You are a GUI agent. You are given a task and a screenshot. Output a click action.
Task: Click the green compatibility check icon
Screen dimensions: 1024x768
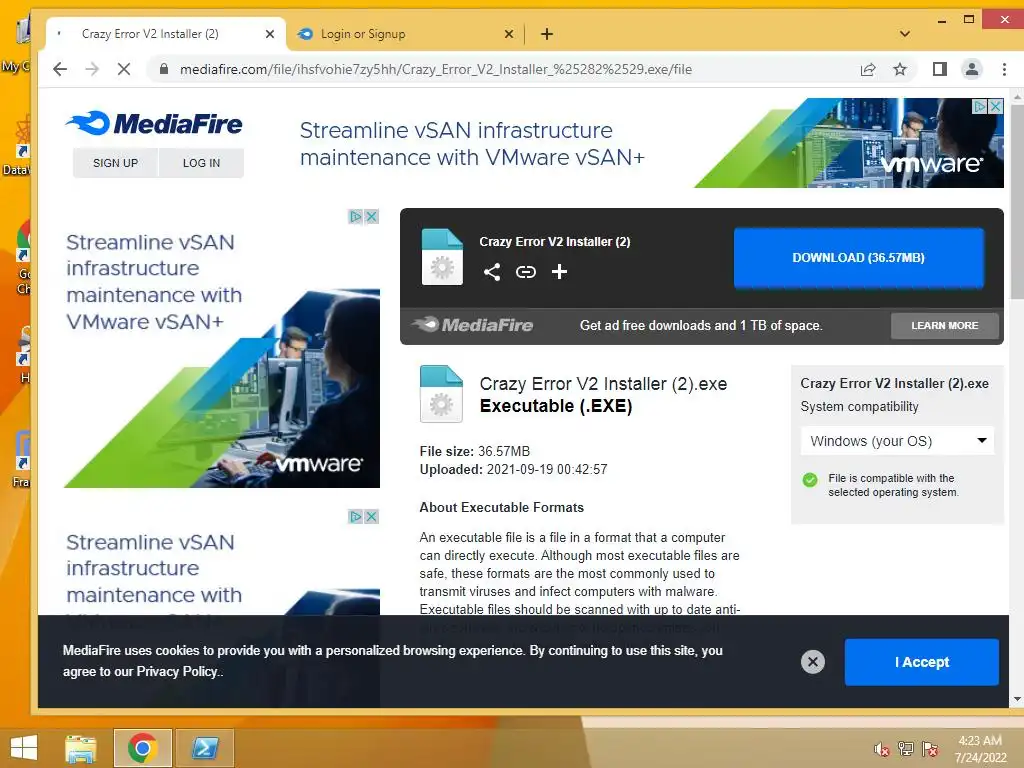(810, 480)
